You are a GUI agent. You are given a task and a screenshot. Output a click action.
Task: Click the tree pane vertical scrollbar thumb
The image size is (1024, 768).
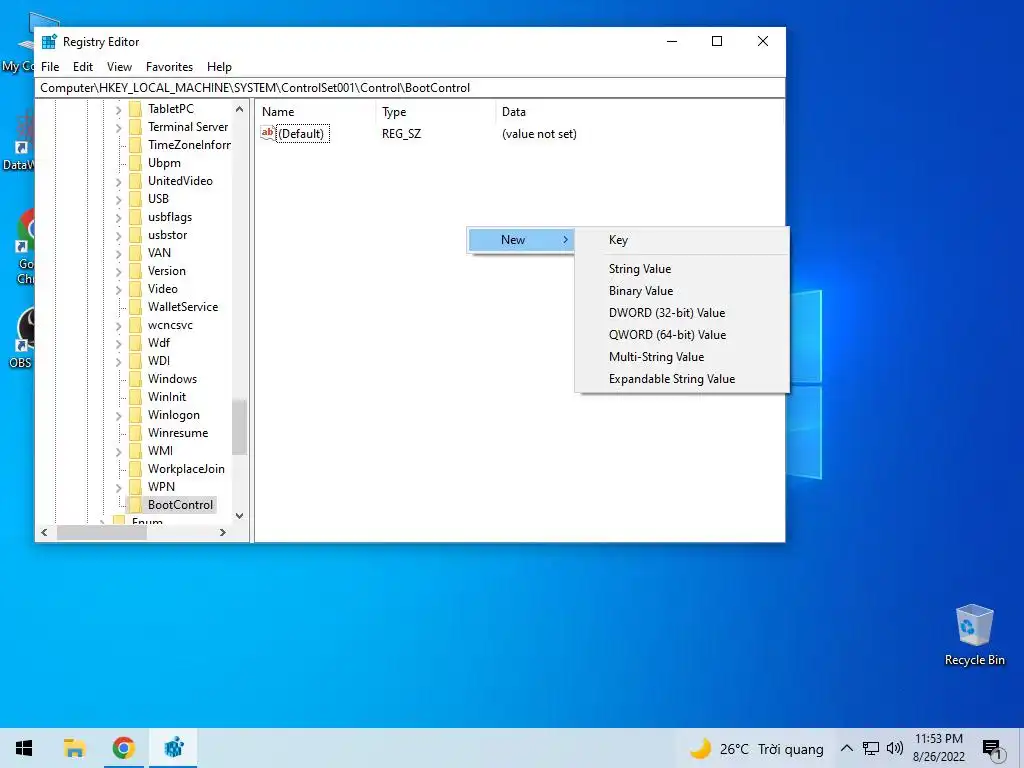(x=239, y=427)
